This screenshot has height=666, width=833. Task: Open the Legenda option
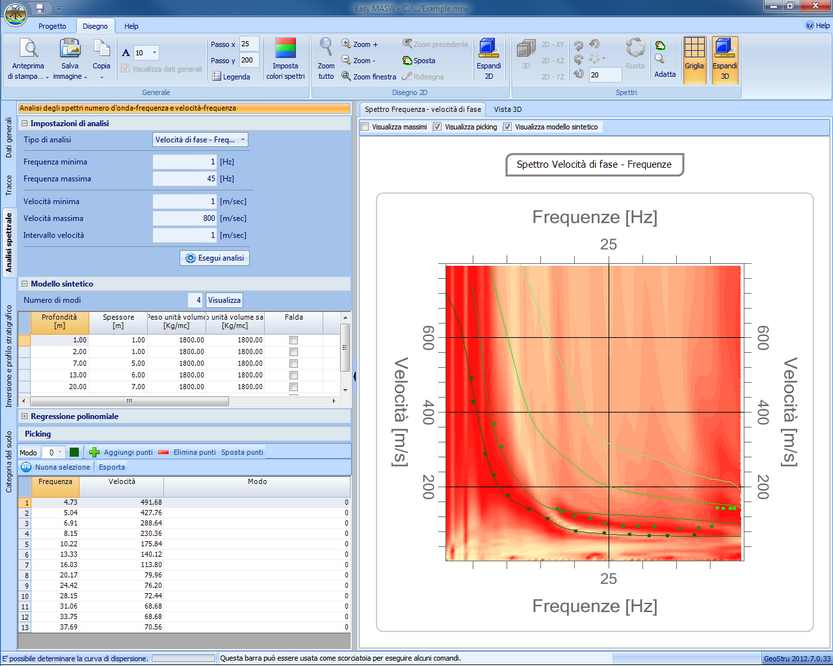(x=231, y=76)
